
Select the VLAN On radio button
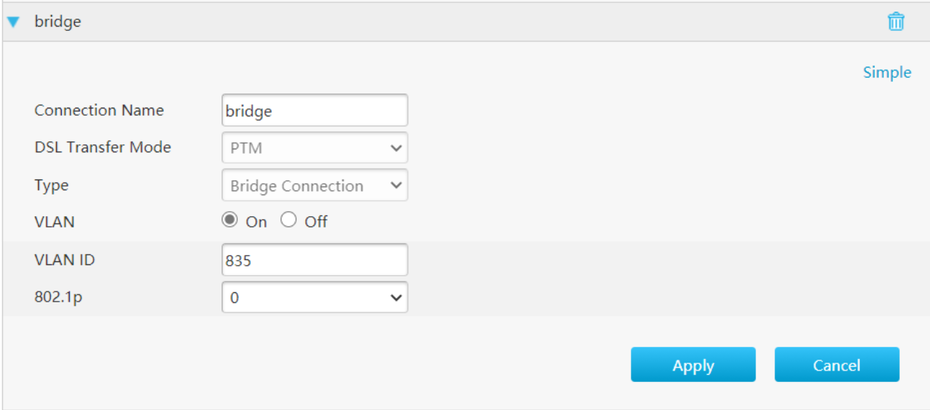click(x=230, y=221)
